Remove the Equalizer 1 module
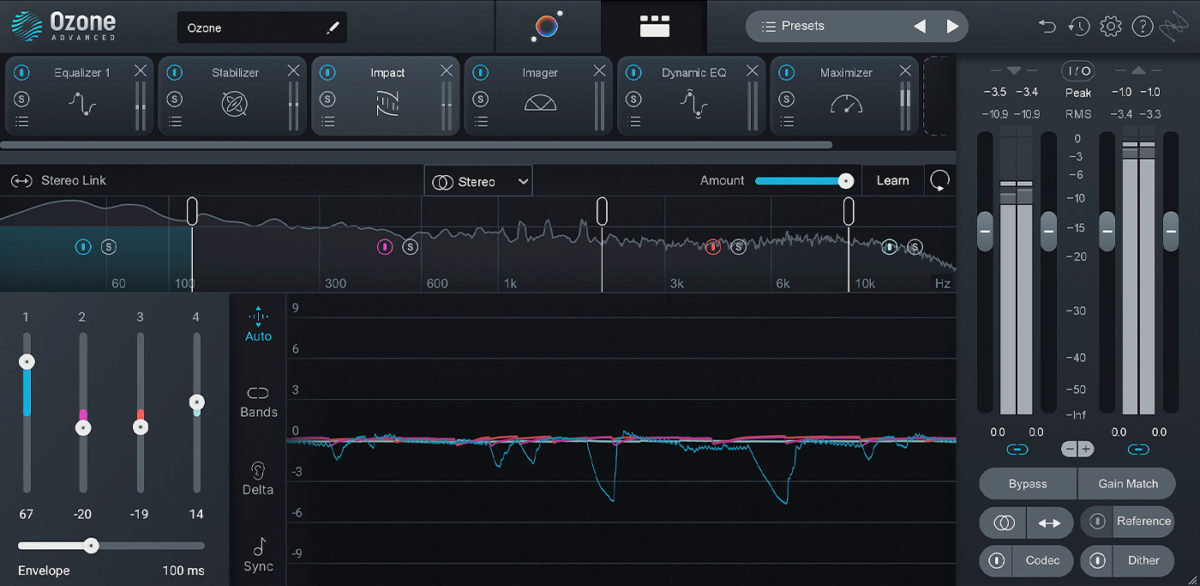Image resolution: width=1200 pixels, height=586 pixels. 140,70
